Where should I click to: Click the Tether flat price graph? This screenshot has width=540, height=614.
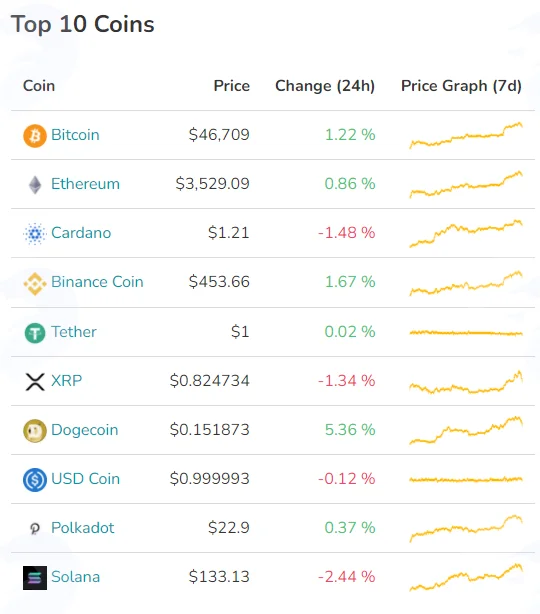tap(466, 333)
